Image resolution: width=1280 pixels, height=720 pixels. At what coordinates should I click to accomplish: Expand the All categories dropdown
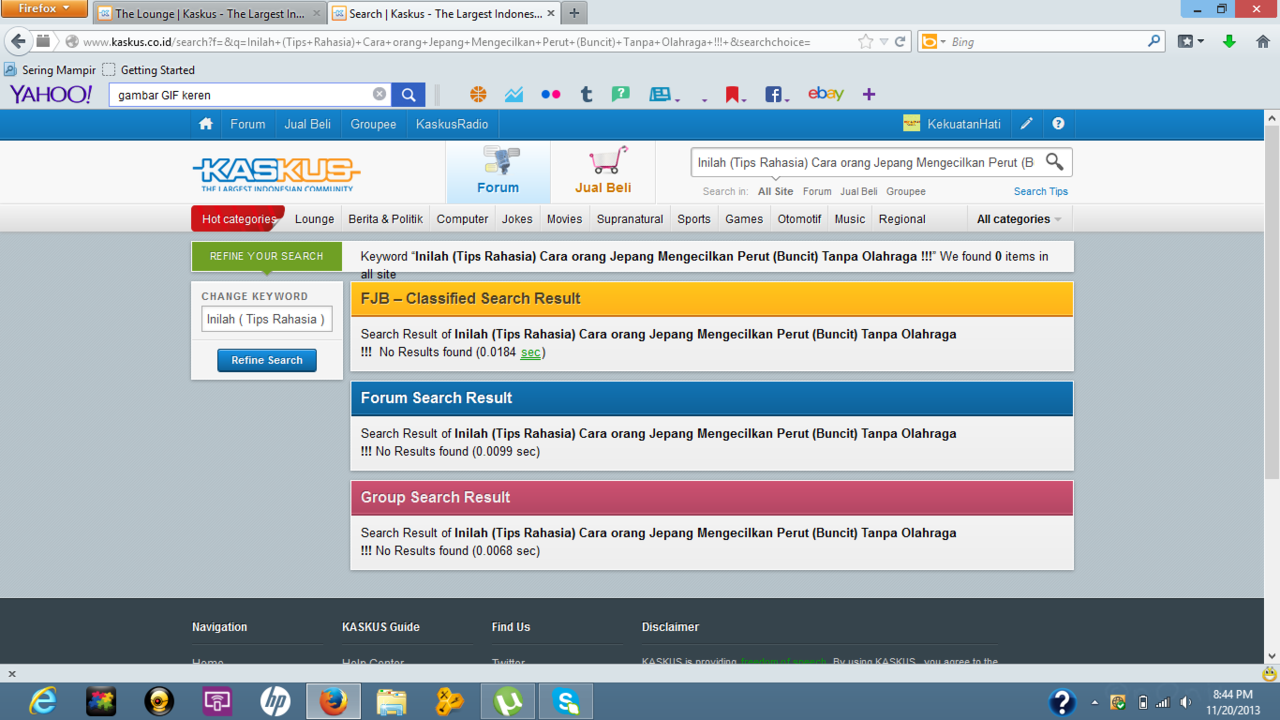coord(1019,219)
